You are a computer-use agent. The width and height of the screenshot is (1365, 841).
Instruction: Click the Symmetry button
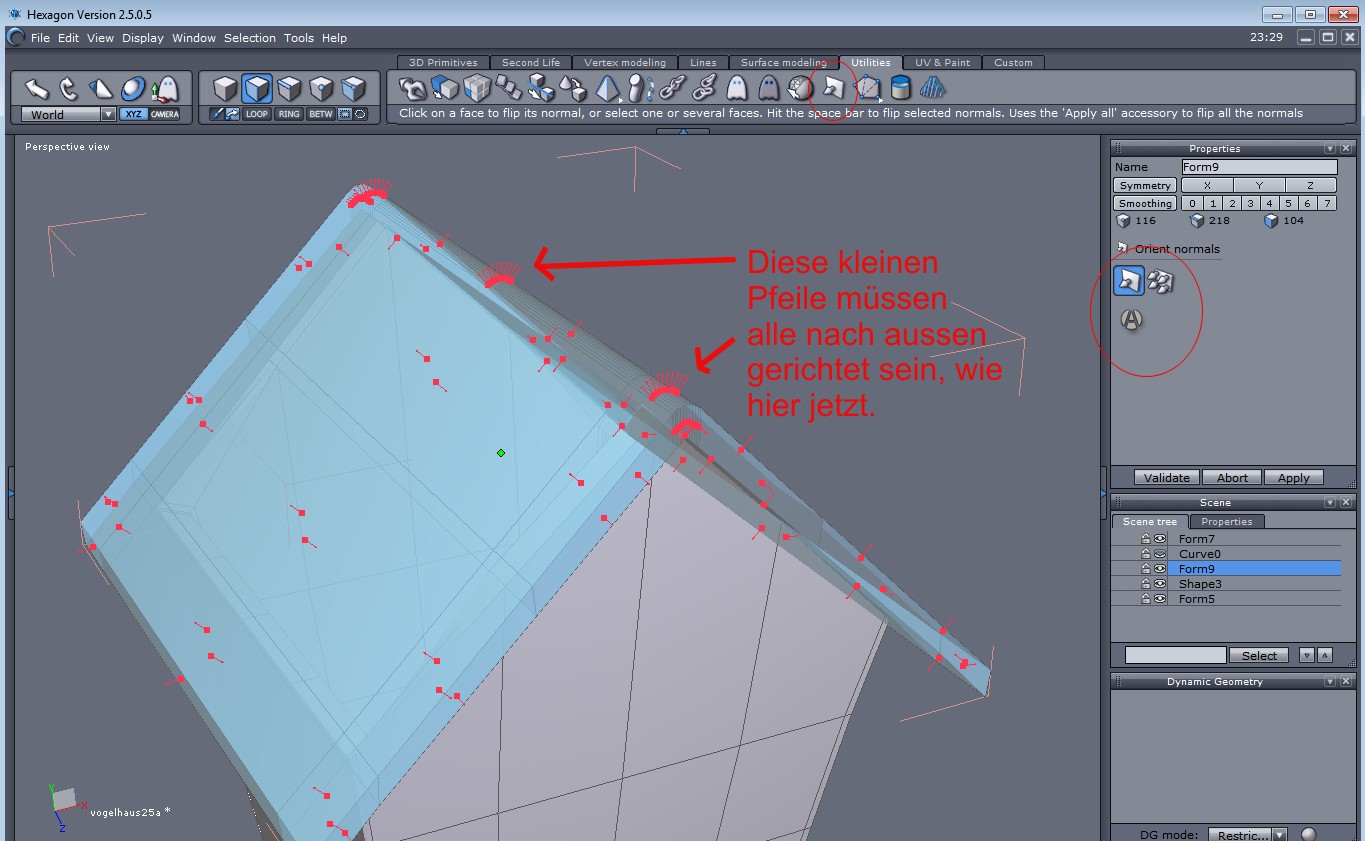click(1145, 186)
